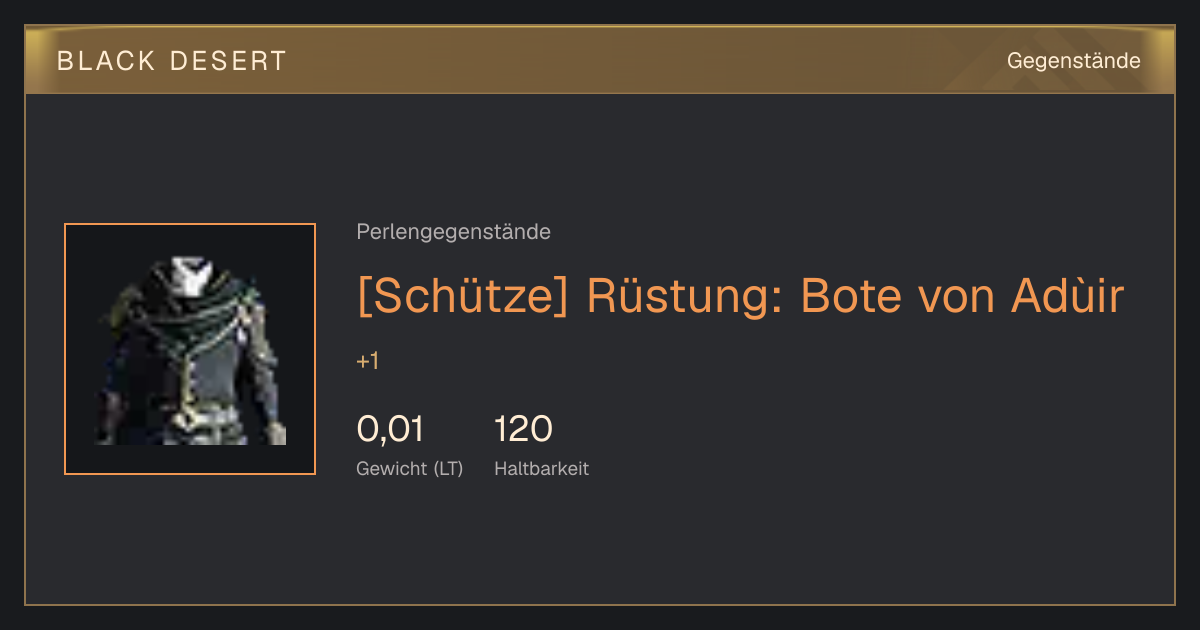Click the word DESERT in the logo

click(x=229, y=61)
